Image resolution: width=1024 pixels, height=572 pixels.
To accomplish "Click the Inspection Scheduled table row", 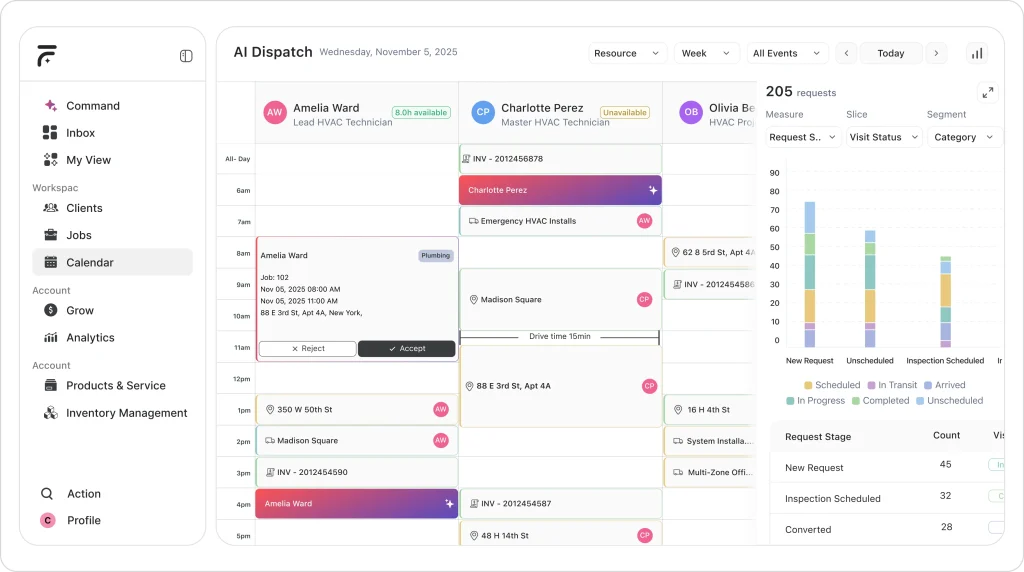I will pyautogui.click(x=887, y=498).
